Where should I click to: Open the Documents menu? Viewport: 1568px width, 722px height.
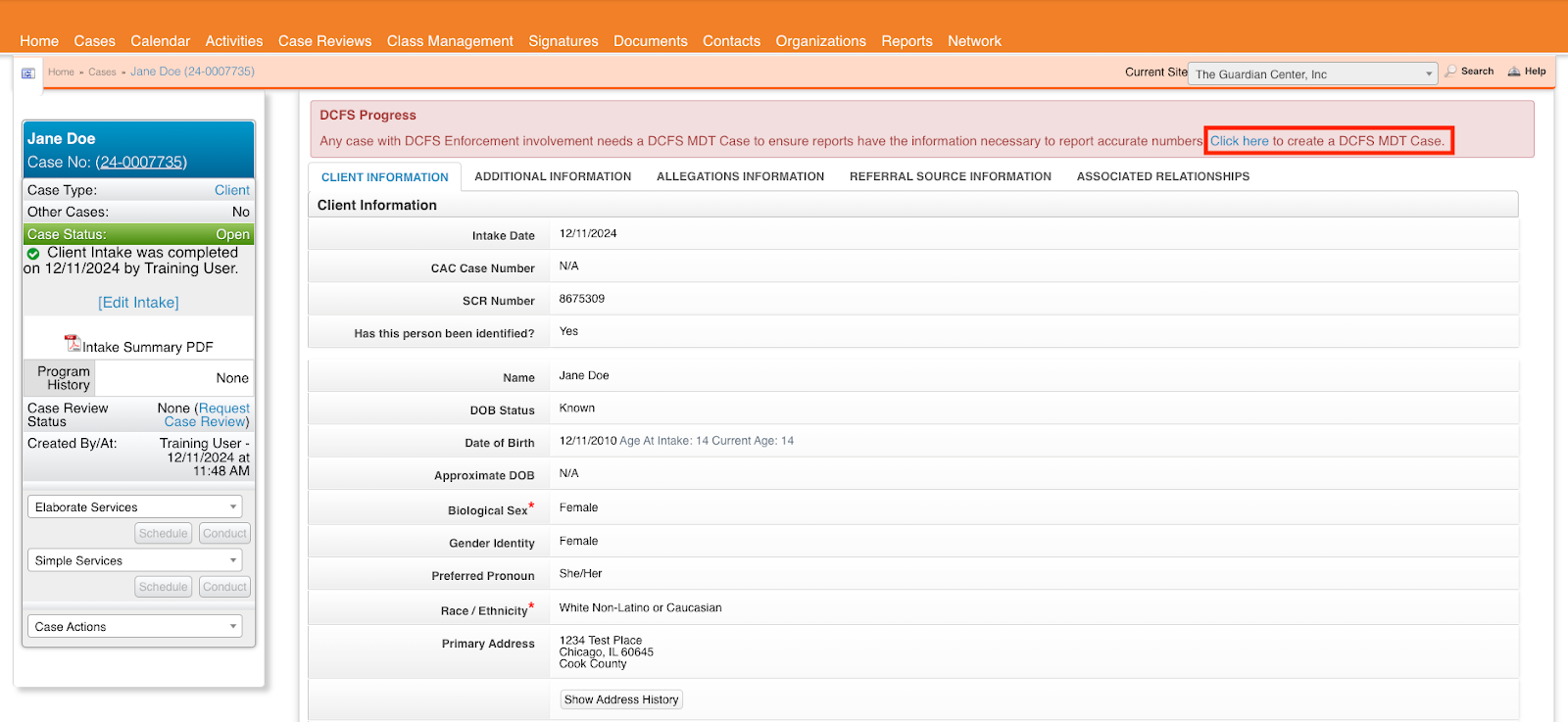(x=651, y=41)
